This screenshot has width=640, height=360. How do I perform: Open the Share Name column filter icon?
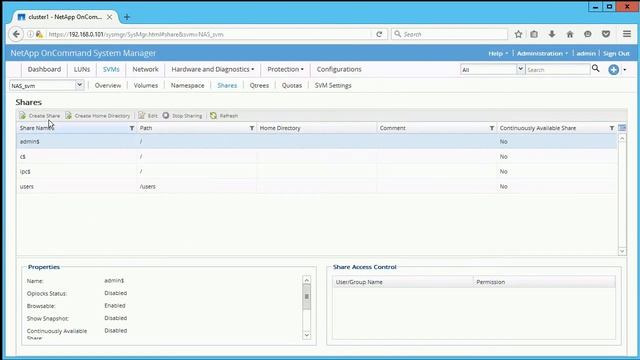point(132,128)
